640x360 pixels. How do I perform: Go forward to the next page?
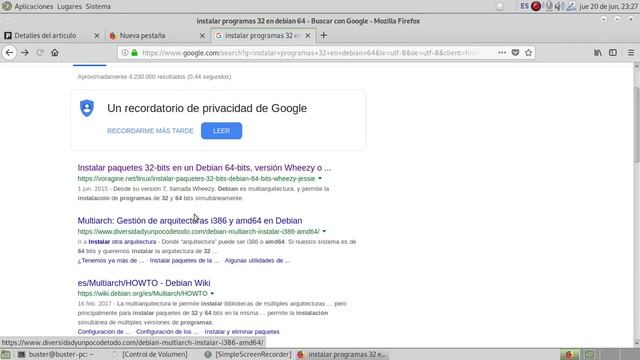(x=25, y=53)
